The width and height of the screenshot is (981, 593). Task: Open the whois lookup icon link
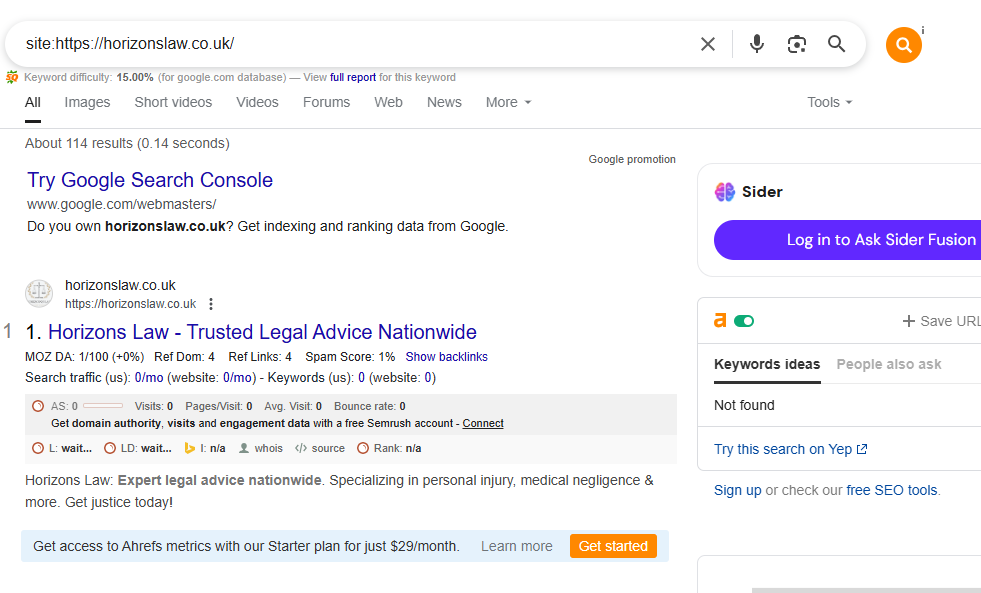pos(244,449)
